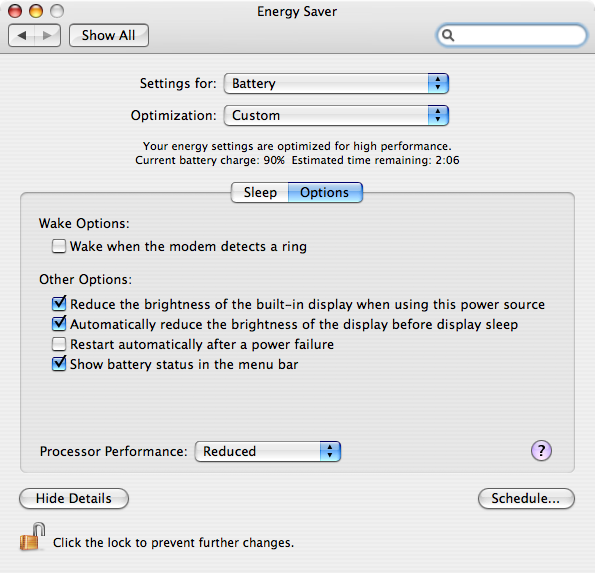The width and height of the screenshot is (595, 573).
Task: Uncheck Show battery status in the menu bar
Action: tap(59, 364)
